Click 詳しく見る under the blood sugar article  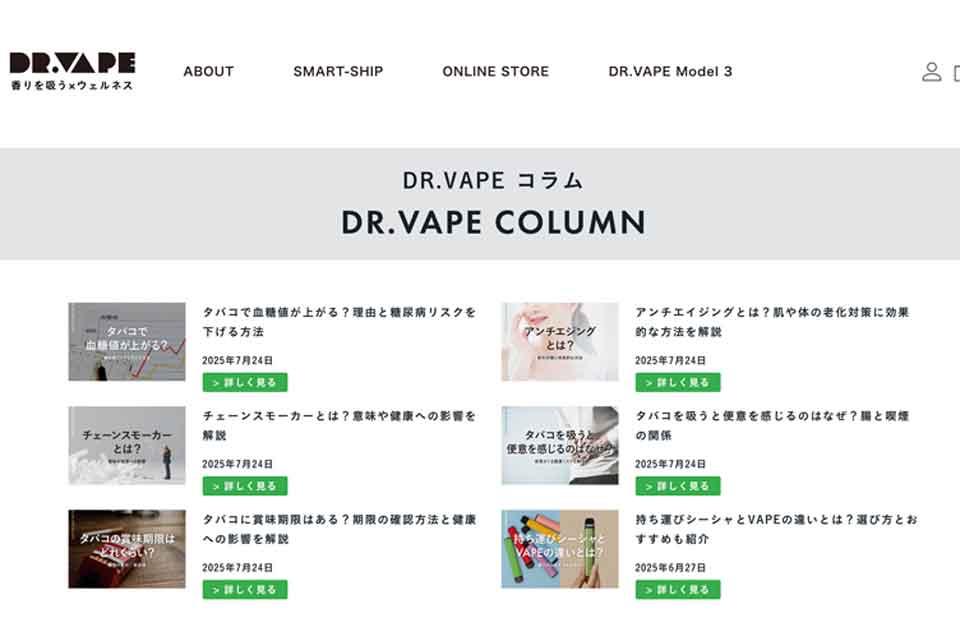pyautogui.click(x=245, y=382)
